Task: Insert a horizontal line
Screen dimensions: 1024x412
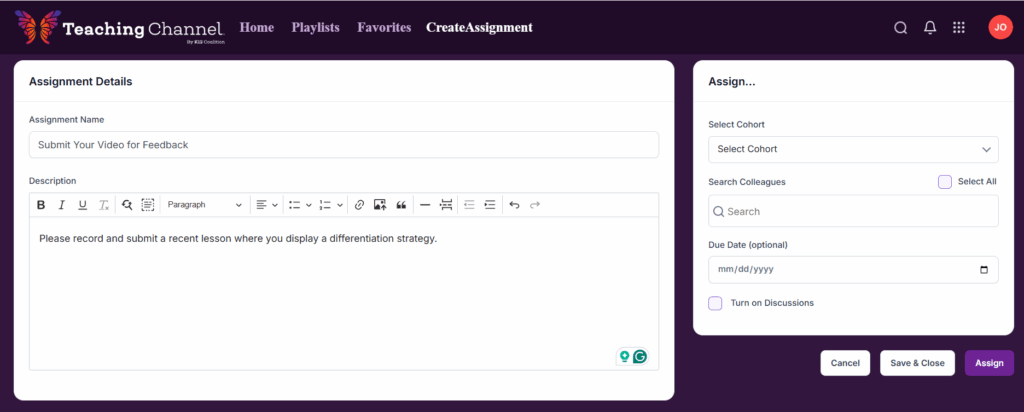Action: (425, 205)
